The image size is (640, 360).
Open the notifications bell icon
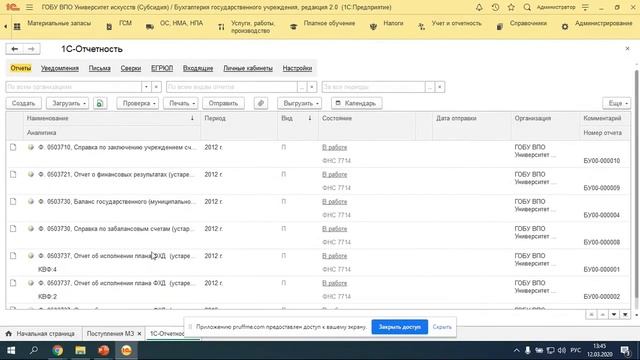479,7
